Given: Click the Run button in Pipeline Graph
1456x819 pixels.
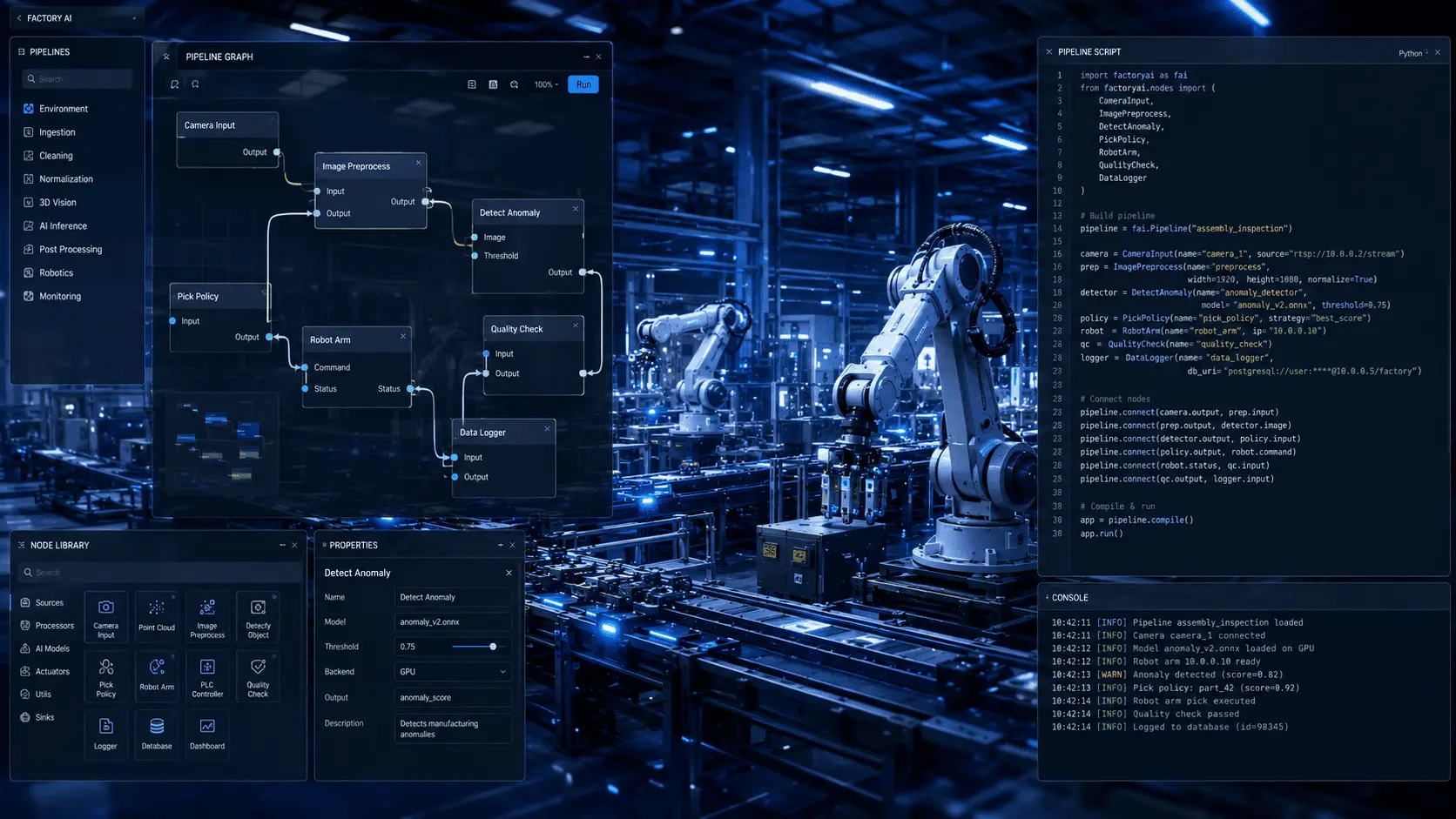Looking at the screenshot, I should (583, 84).
